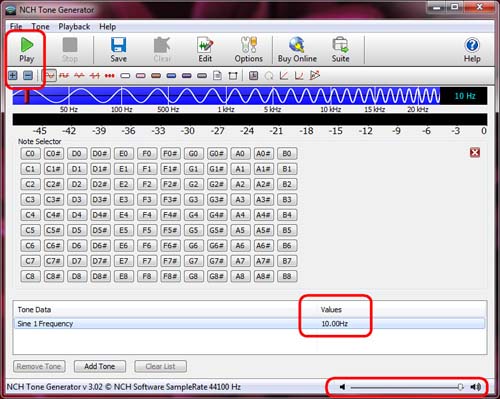The image size is (500, 399).
Task: Click the Values column header
Action: pos(331,310)
